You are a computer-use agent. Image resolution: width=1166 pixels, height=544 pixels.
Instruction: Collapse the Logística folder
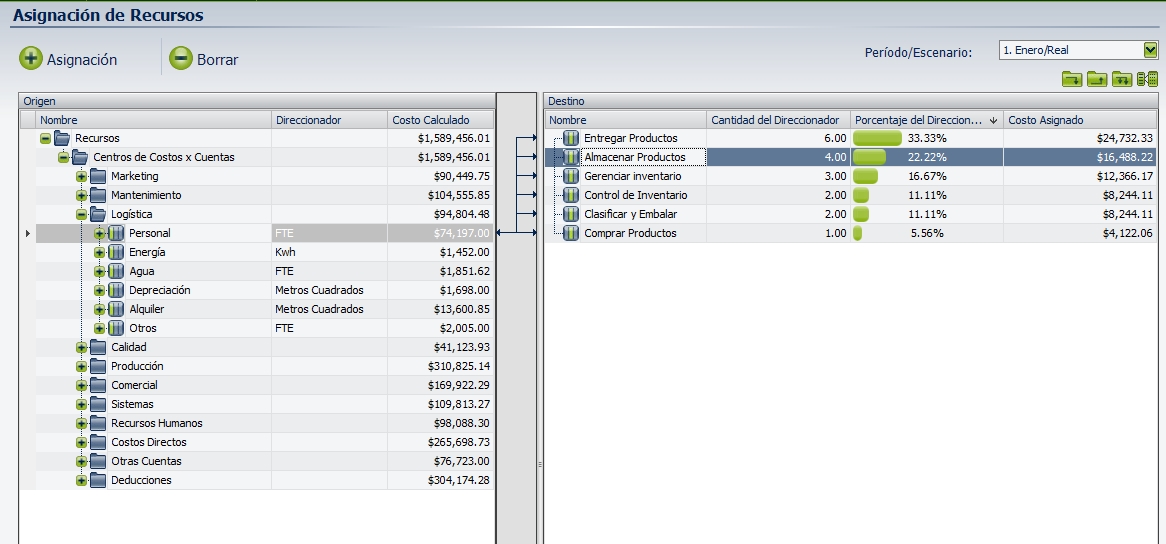(x=81, y=214)
